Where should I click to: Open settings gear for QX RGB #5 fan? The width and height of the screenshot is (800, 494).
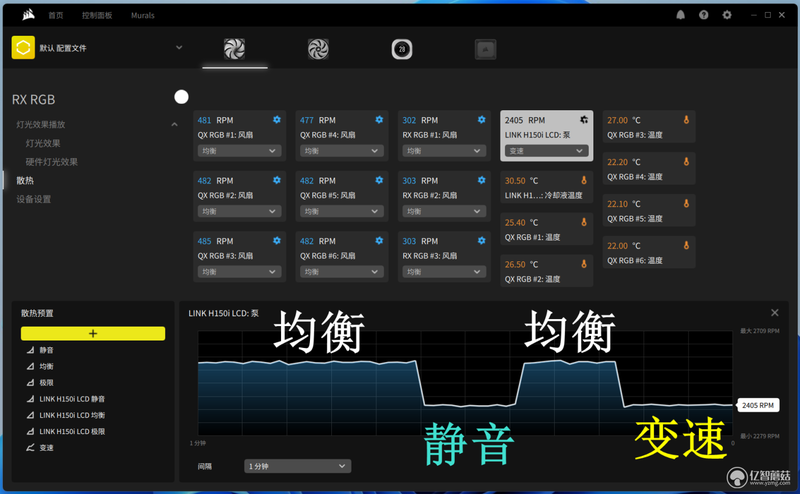379,180
